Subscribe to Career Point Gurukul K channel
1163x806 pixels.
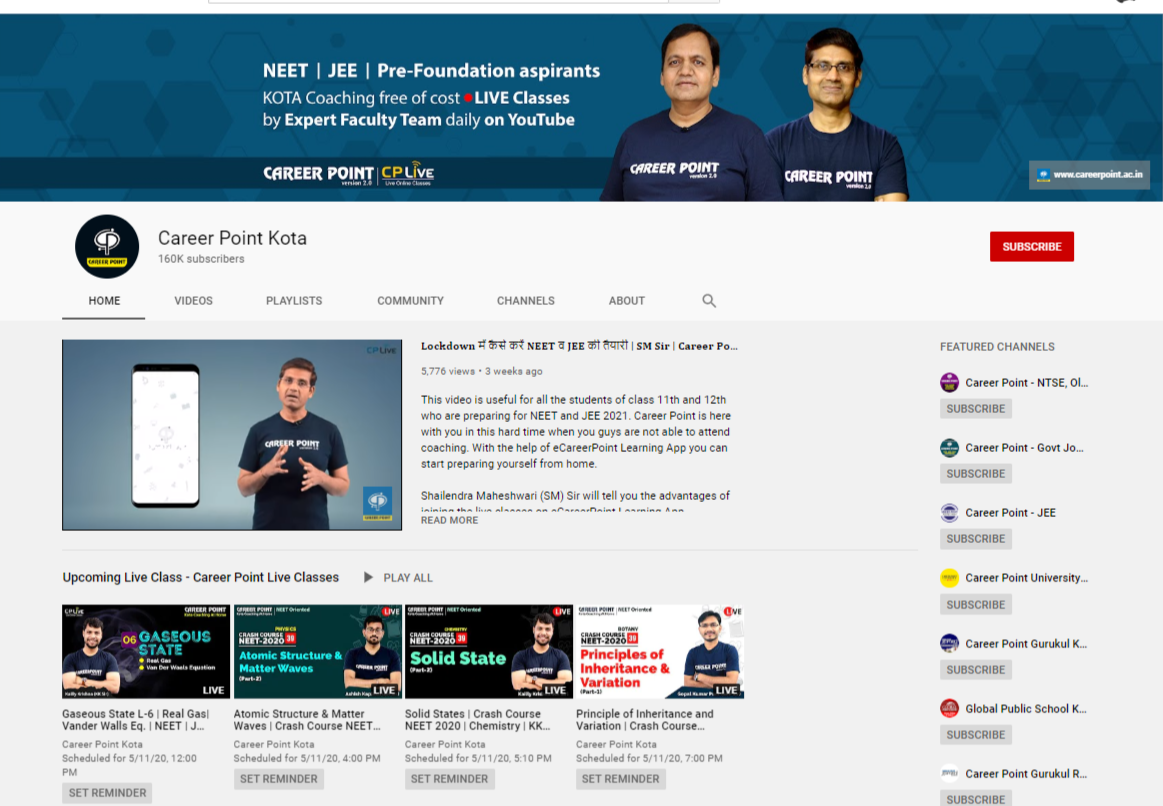(975, 670)
